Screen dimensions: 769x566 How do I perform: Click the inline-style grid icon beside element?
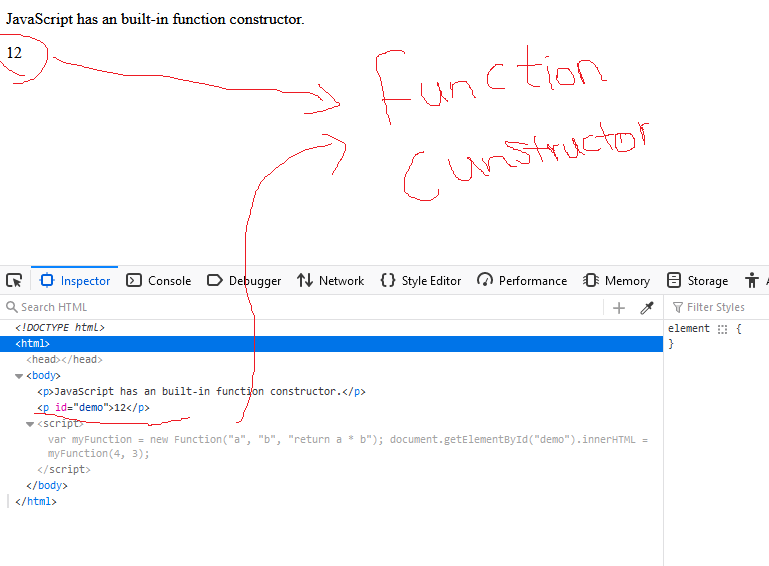tap(722, 329)
